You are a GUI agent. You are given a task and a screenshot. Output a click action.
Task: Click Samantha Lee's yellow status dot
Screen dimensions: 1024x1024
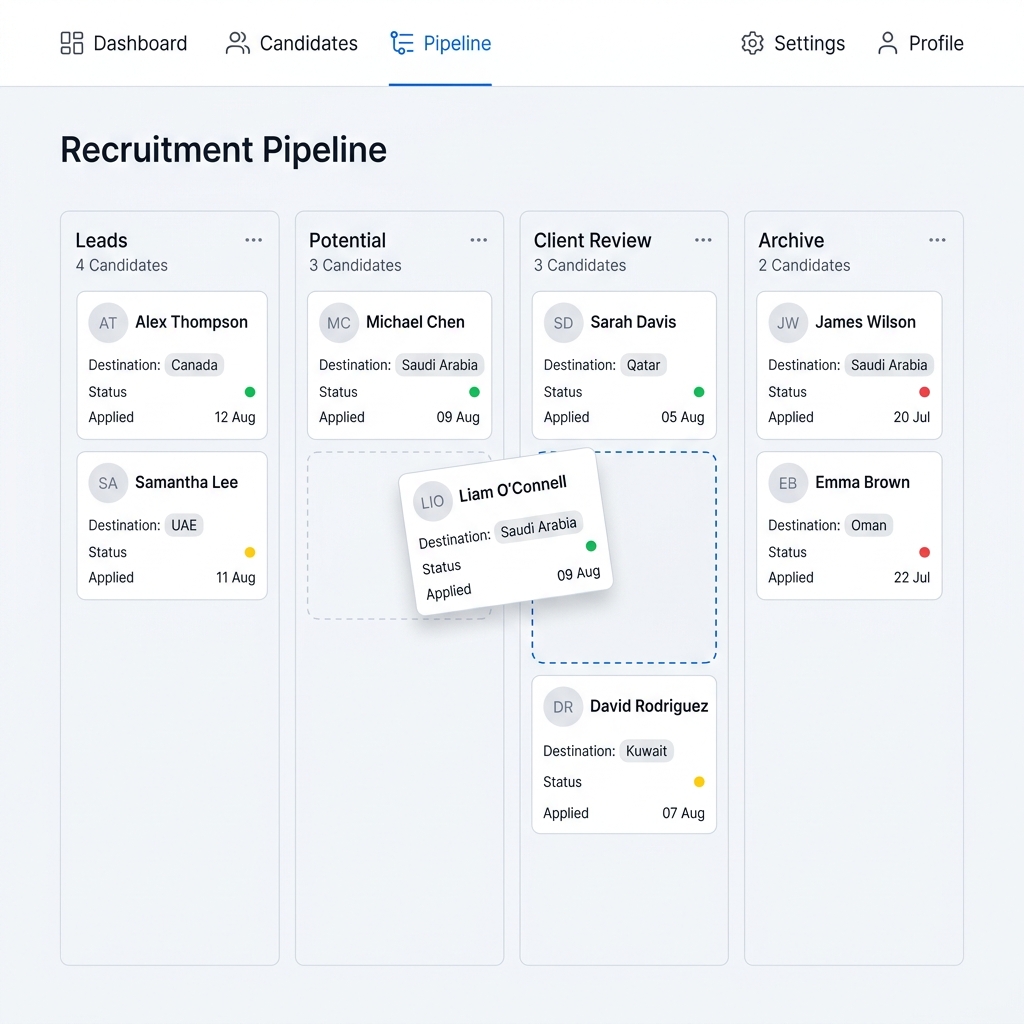[249, 552]
